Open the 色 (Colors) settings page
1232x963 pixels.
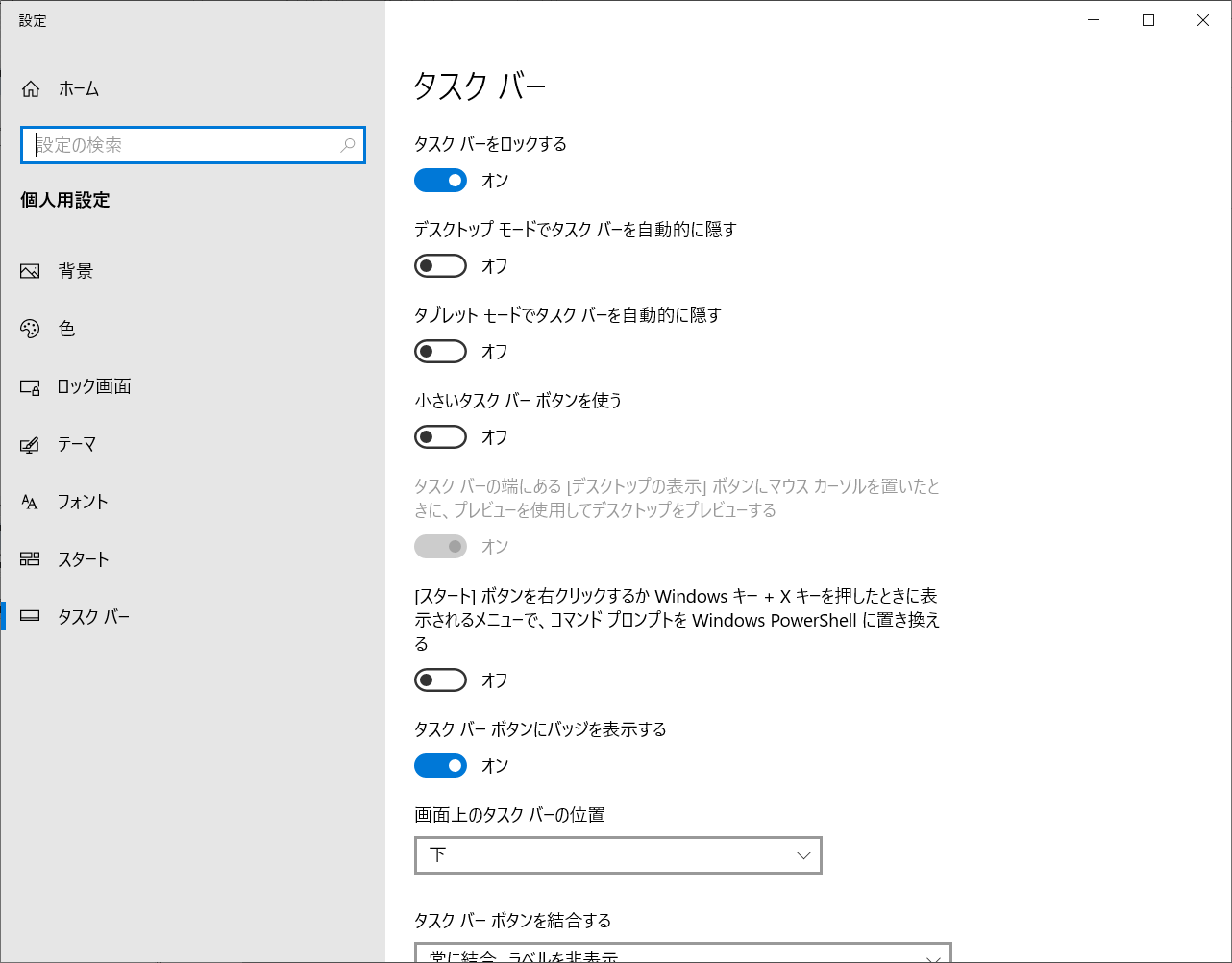point(31,328)
